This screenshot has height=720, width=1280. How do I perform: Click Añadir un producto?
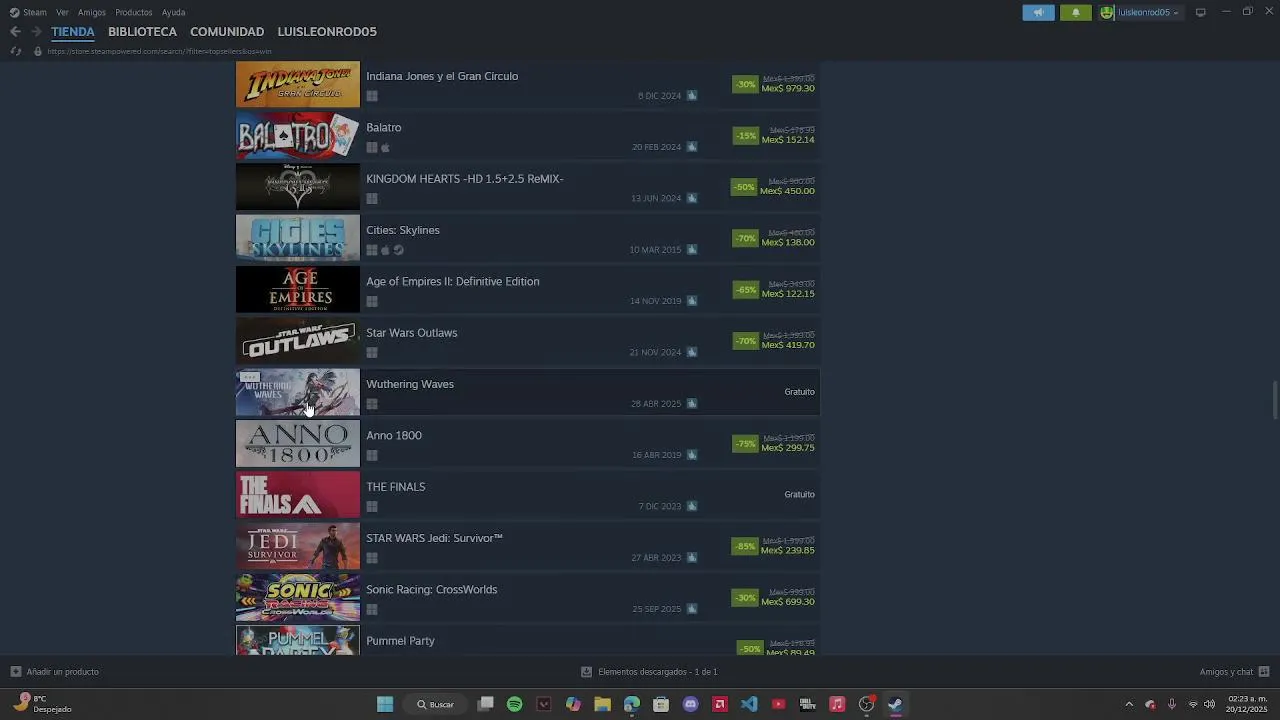click(55, 672)
